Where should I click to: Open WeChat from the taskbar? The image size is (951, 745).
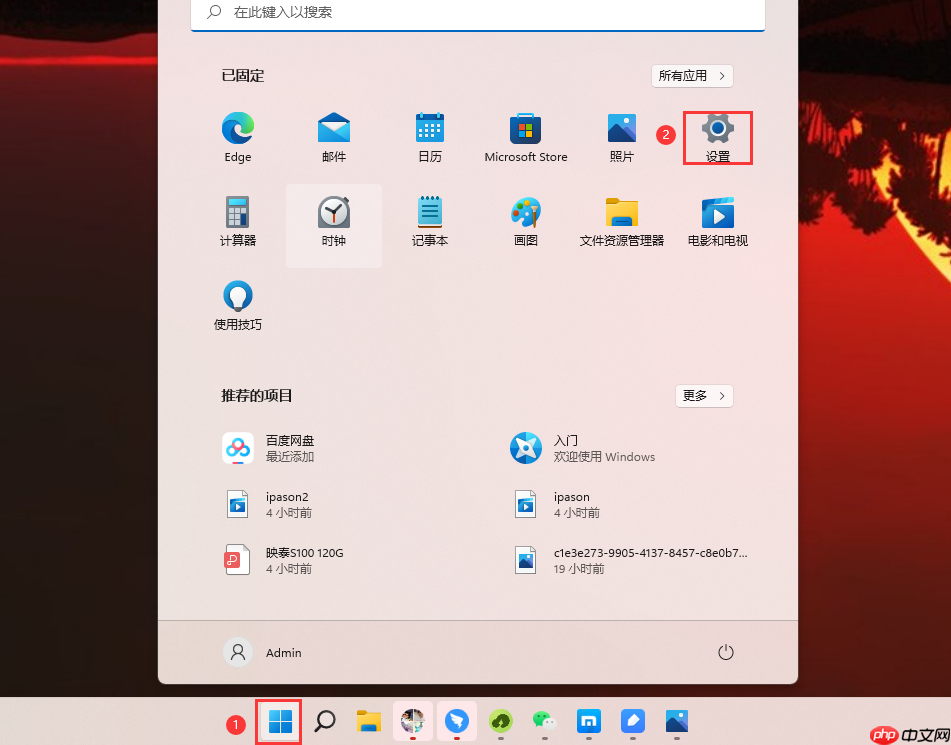[x=544, y=721]
